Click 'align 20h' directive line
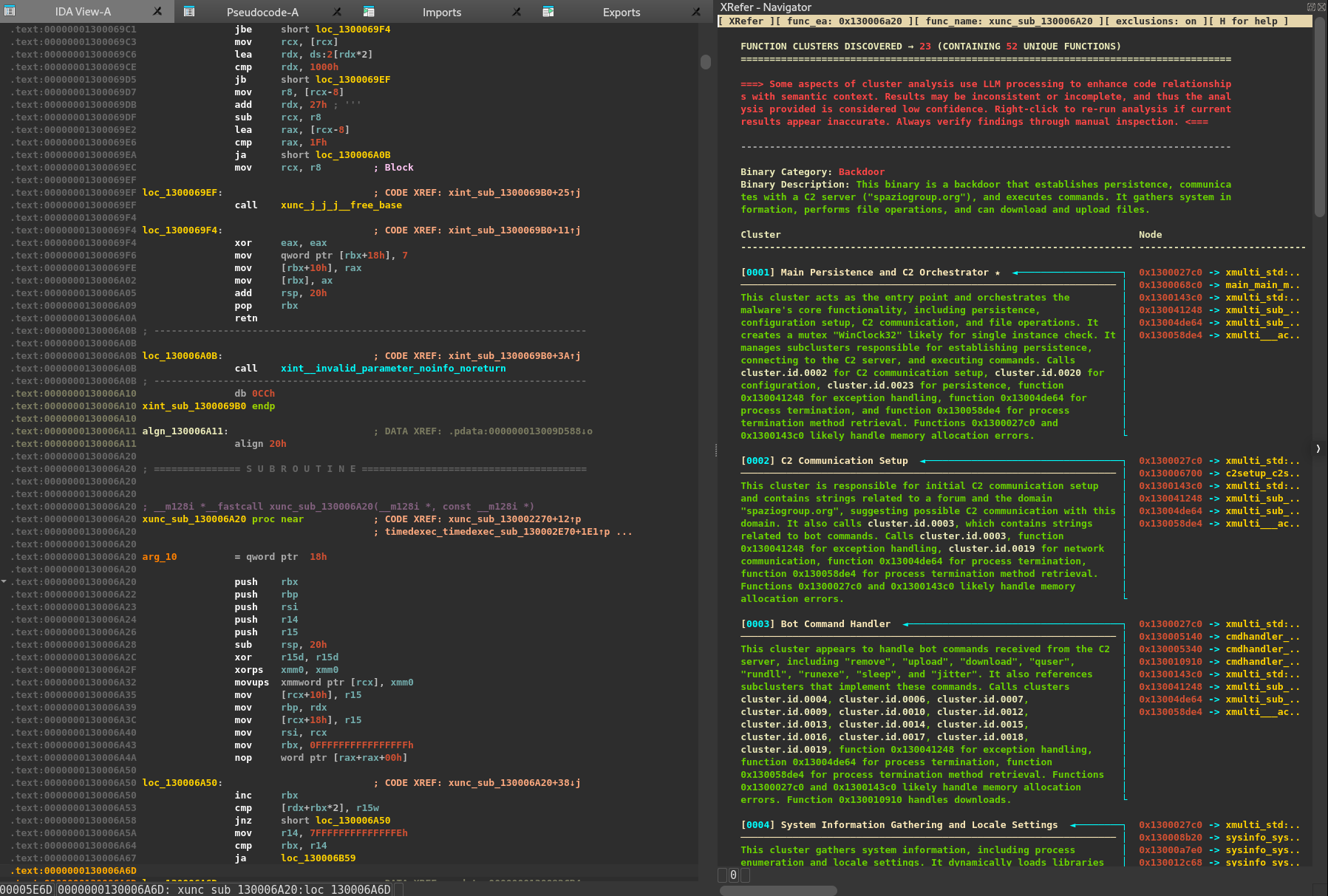Viewport: 1328px width, 896px height. (260, 444)
